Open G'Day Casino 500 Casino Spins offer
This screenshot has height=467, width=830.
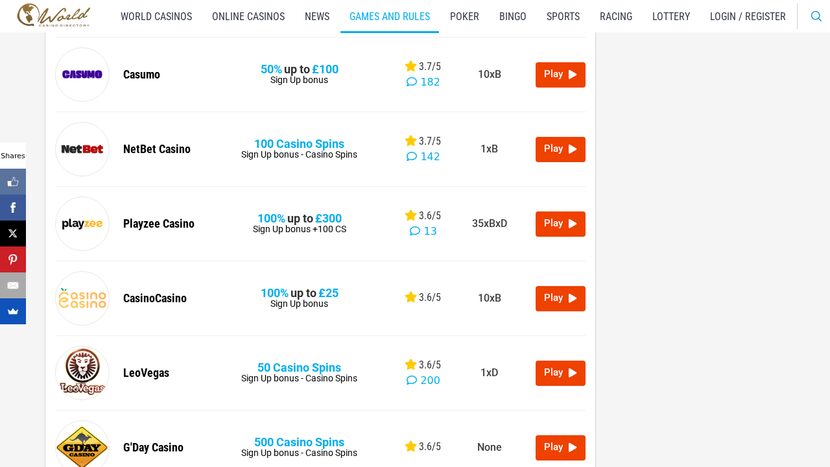click(x=299, y=443)
